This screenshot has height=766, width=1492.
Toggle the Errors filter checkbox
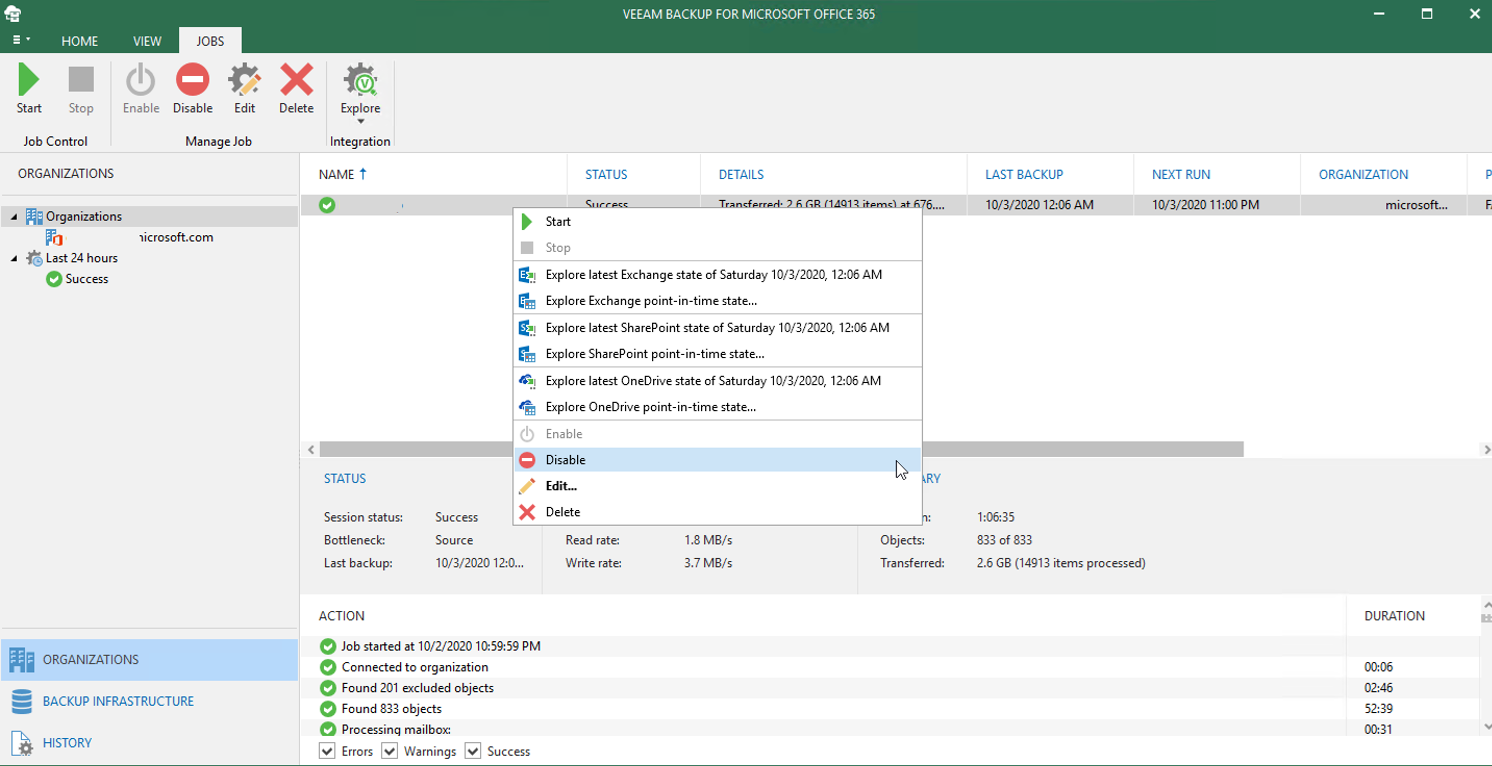[x=327, y=751]
